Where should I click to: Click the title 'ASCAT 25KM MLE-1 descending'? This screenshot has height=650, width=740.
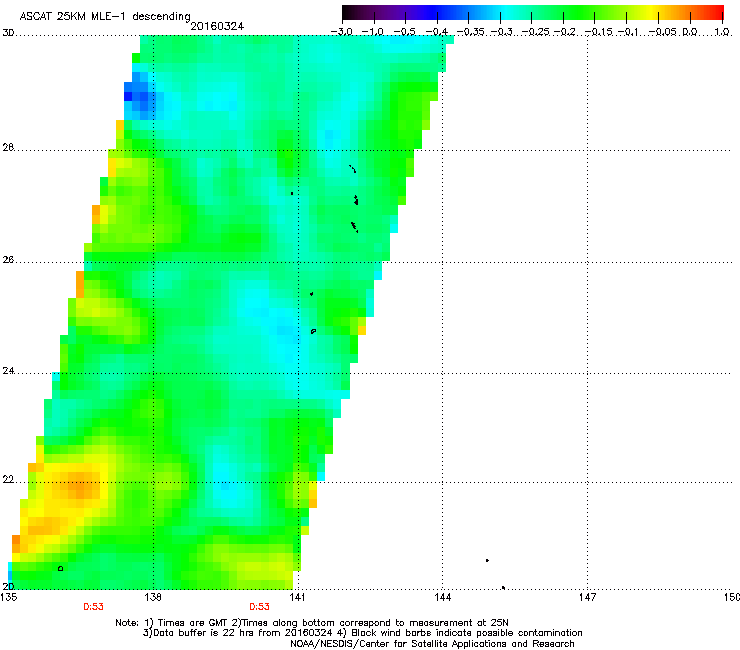(105, 16)
